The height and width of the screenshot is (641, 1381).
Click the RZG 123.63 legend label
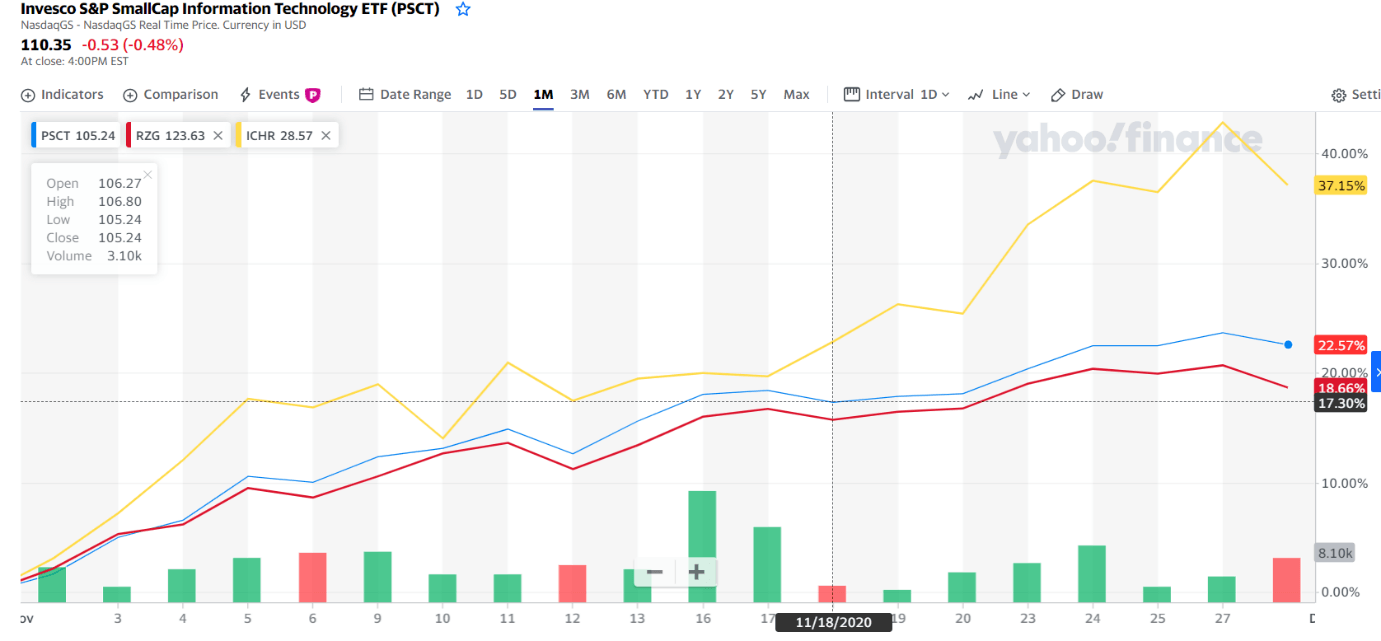(x=170, y=135)
